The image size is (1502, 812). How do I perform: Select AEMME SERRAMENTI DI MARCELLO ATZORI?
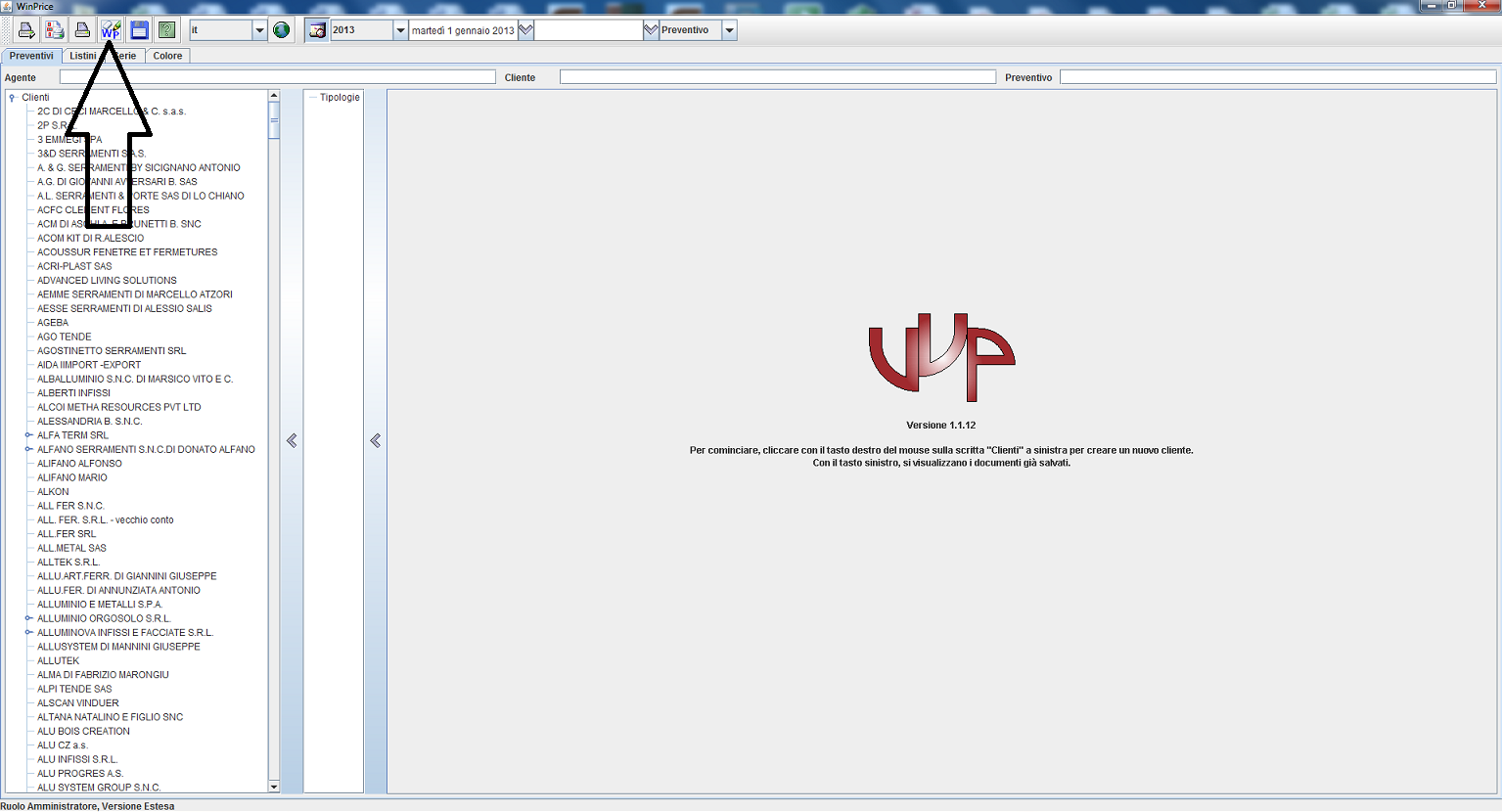[135, 294]
